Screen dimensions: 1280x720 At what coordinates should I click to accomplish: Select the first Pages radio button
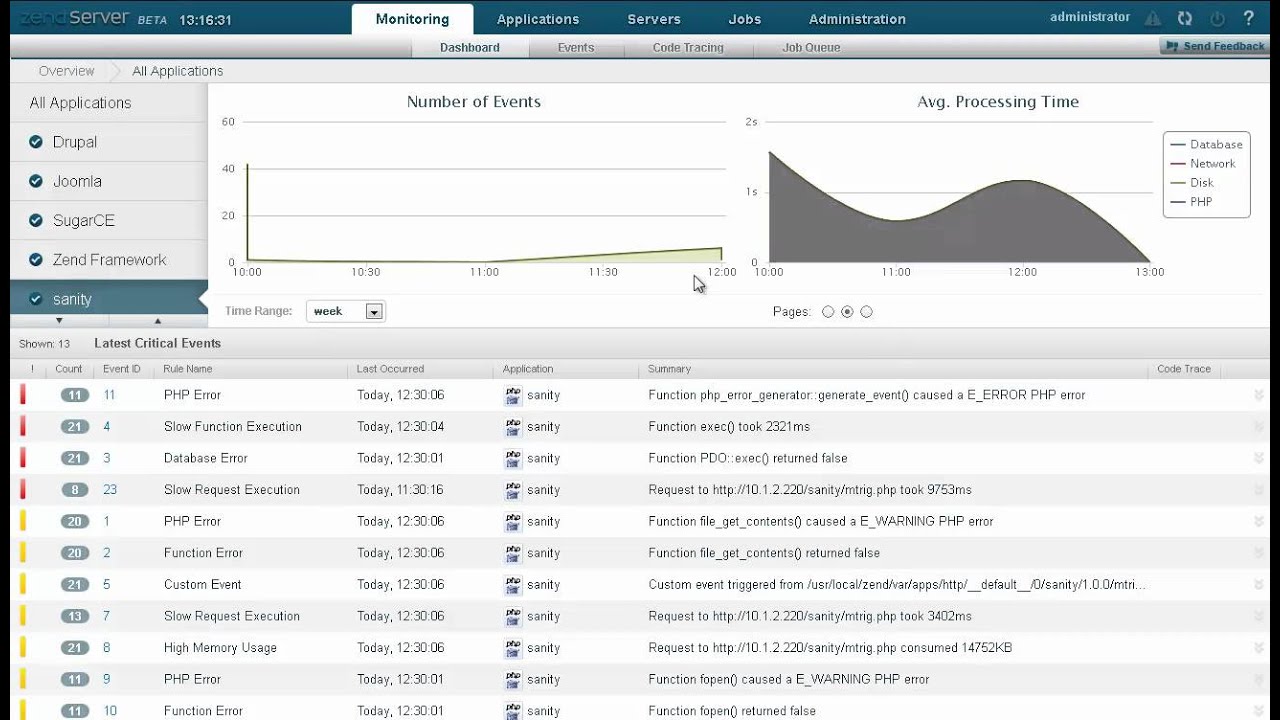(x=828, y=312)
